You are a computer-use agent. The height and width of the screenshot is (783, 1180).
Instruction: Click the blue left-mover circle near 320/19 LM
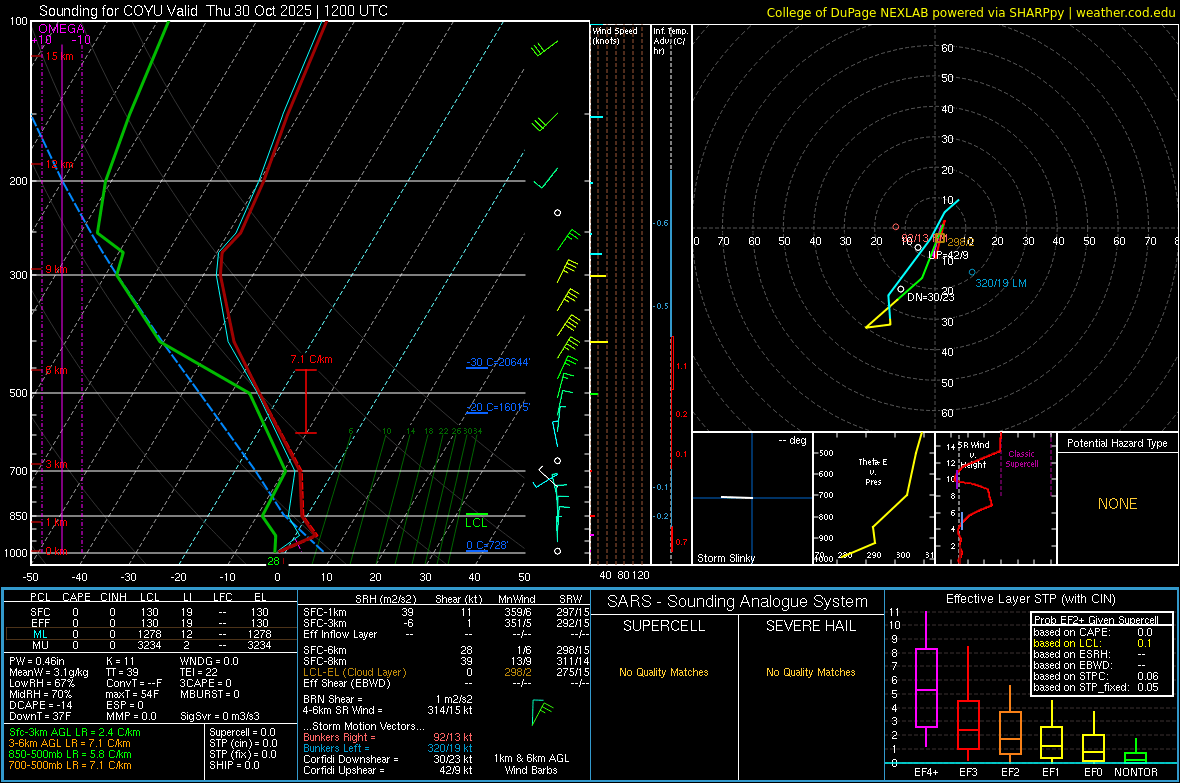(x=972, y=273)
